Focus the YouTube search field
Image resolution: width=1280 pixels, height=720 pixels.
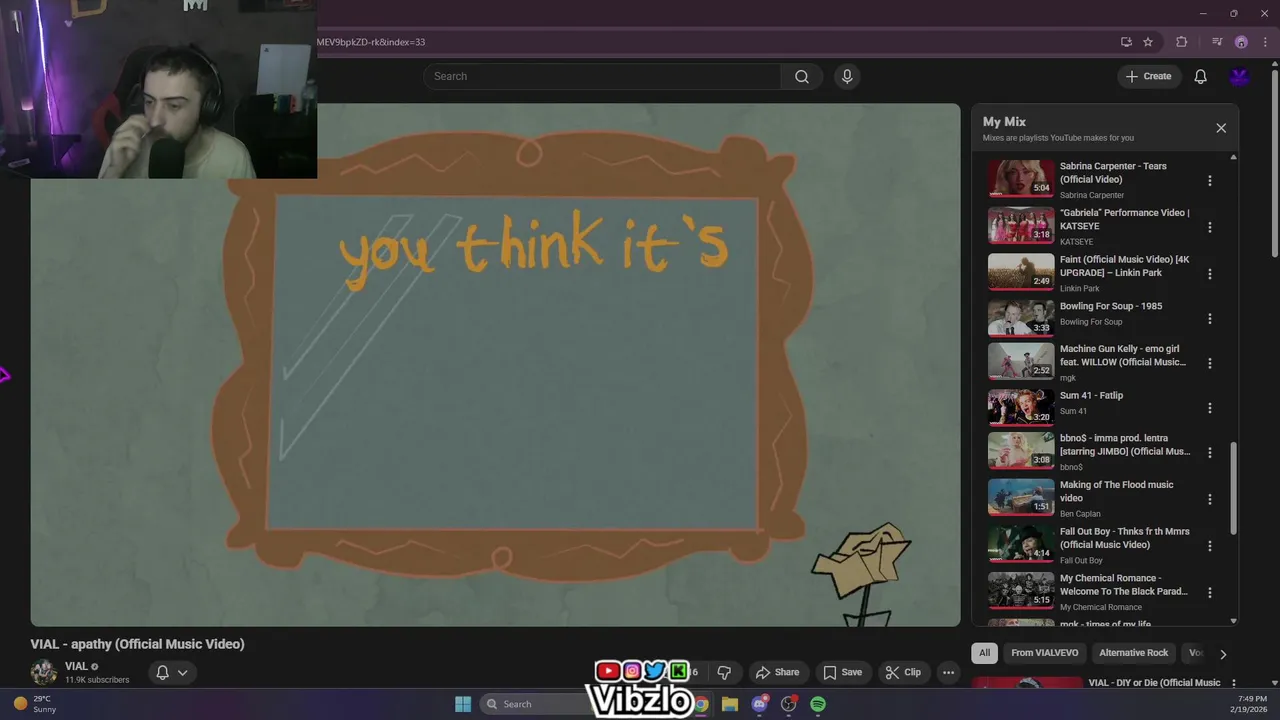[x=603, y=76]
